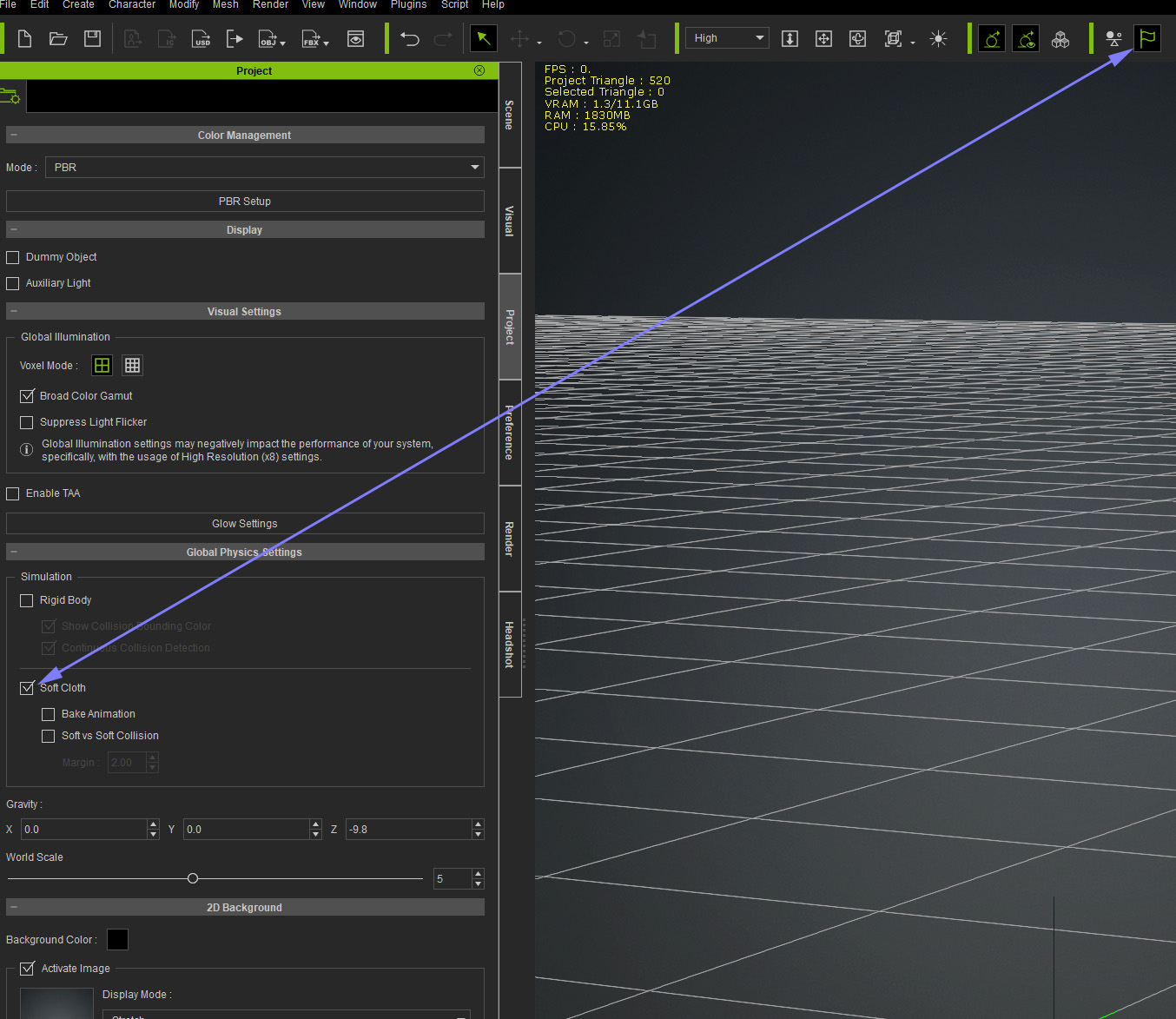The image size is (1176, 1019).
Task: Collapse the Global Physics Settings section
Action: [x=14, y=552]
